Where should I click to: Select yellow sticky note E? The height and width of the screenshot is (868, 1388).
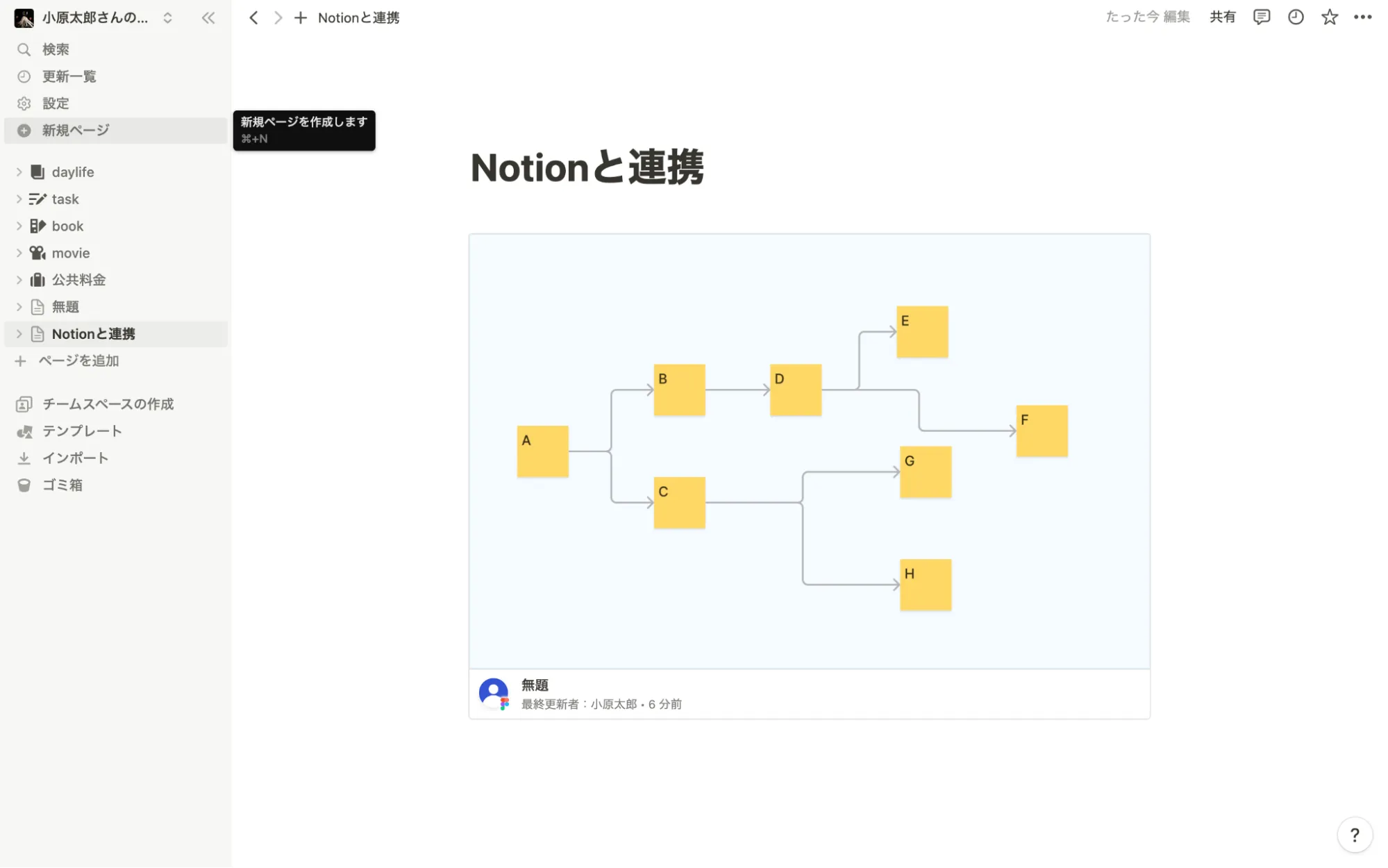coord(922,332)
